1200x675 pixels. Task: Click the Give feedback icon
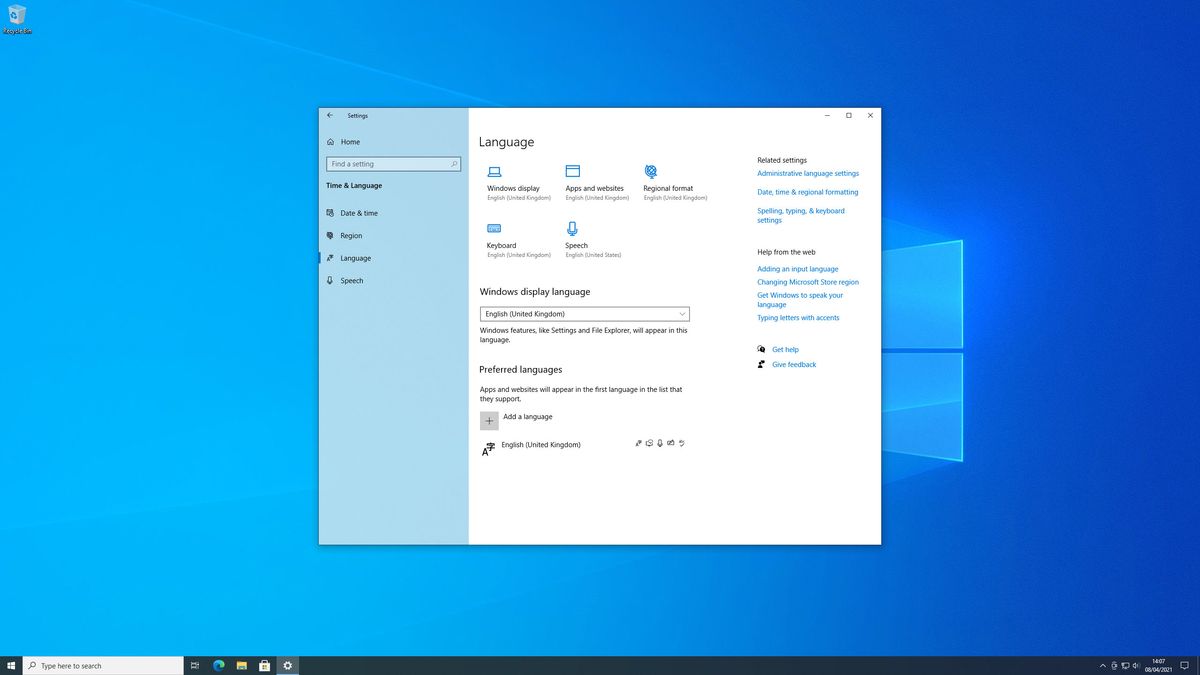point(761,364)
